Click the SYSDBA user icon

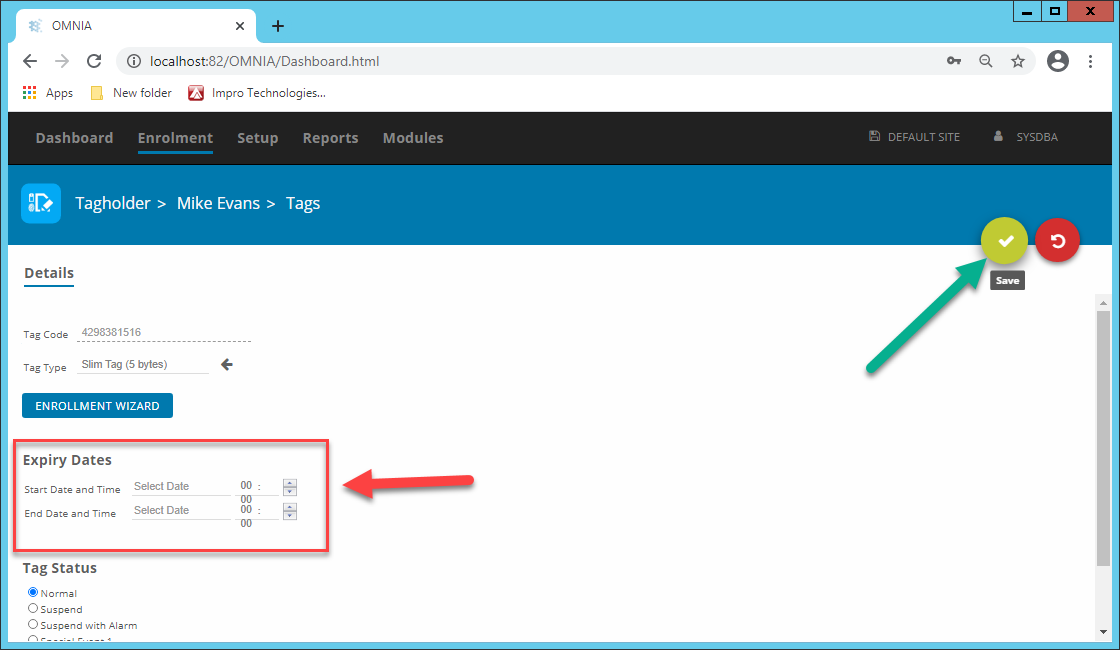pyautogui.click(x=998, y=136)
